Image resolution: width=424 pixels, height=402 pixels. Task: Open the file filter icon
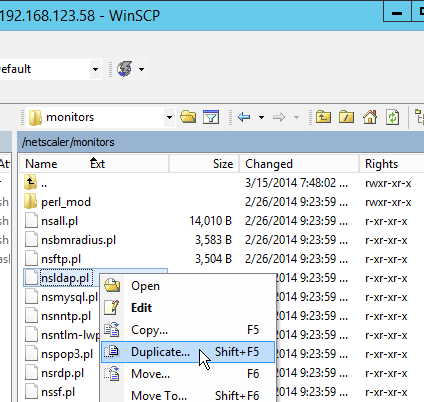click(211, 117)
